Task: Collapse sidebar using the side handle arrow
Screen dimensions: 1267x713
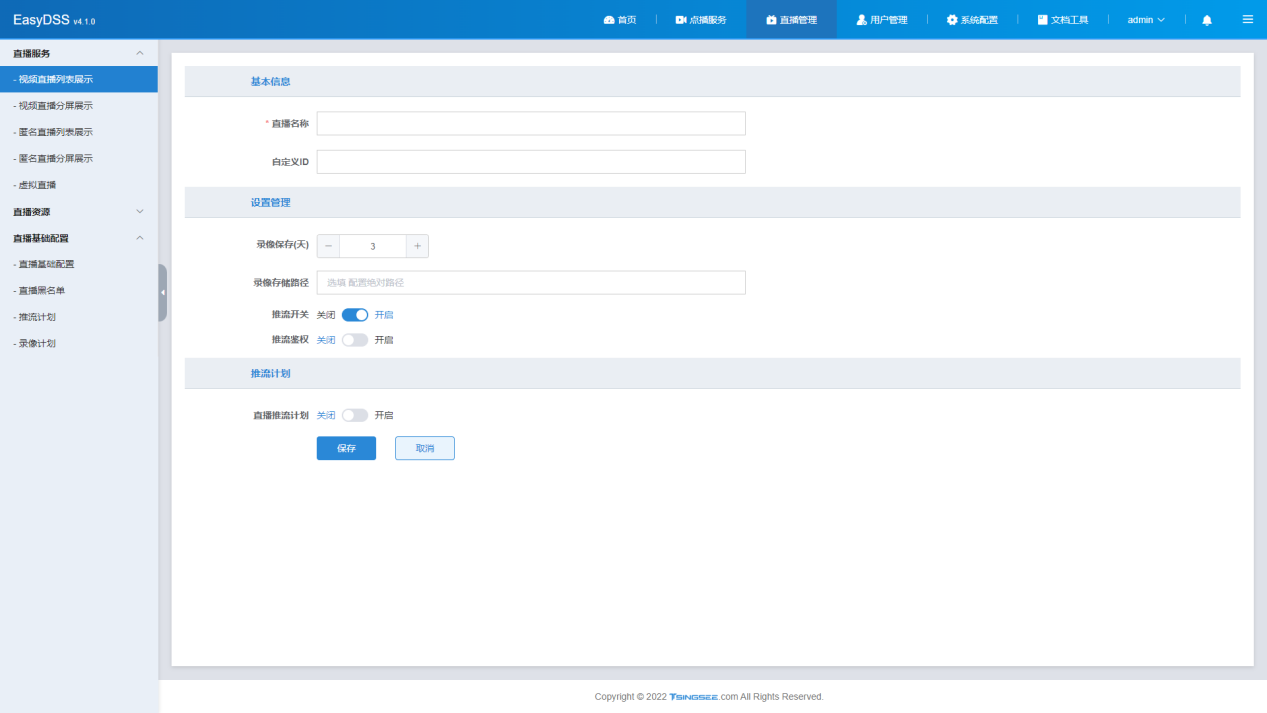Action: click(163, 292)
